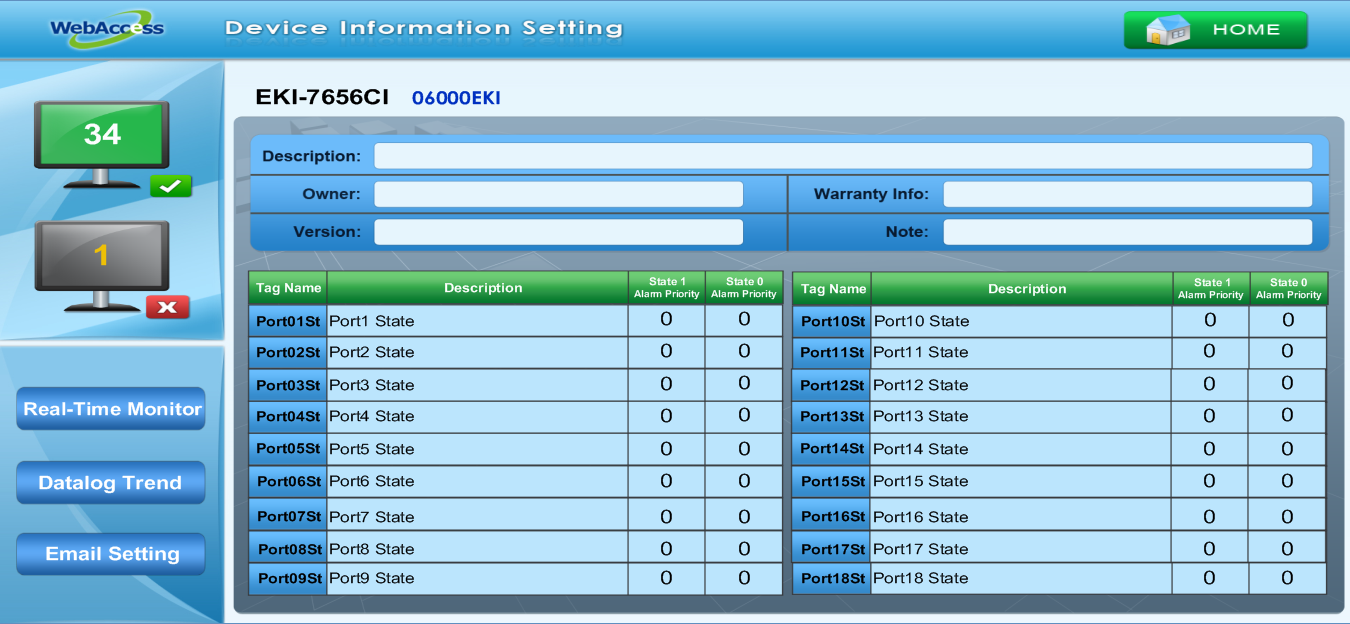1350x624 pixels.
Task: Select the gray monitor showing 1
Action: [102, 265]
